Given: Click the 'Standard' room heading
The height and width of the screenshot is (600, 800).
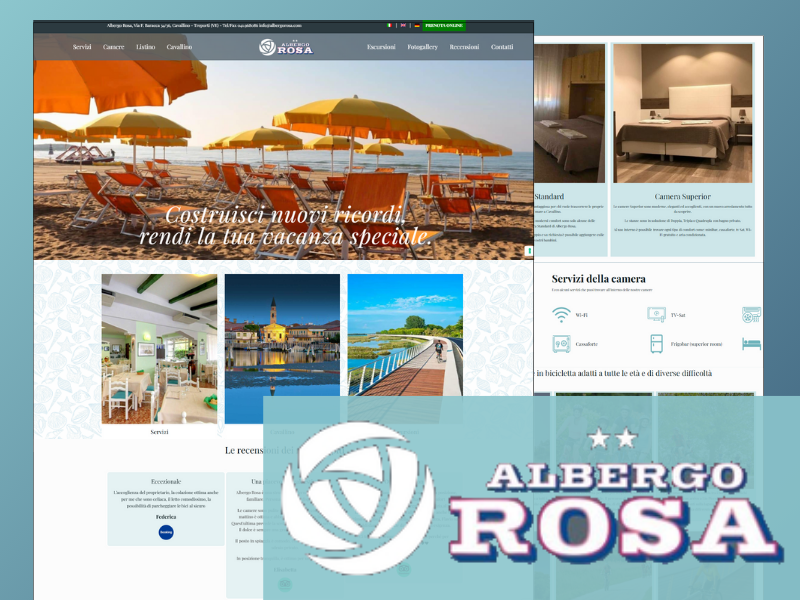Looking at the screenshot, I should (549, 196).
